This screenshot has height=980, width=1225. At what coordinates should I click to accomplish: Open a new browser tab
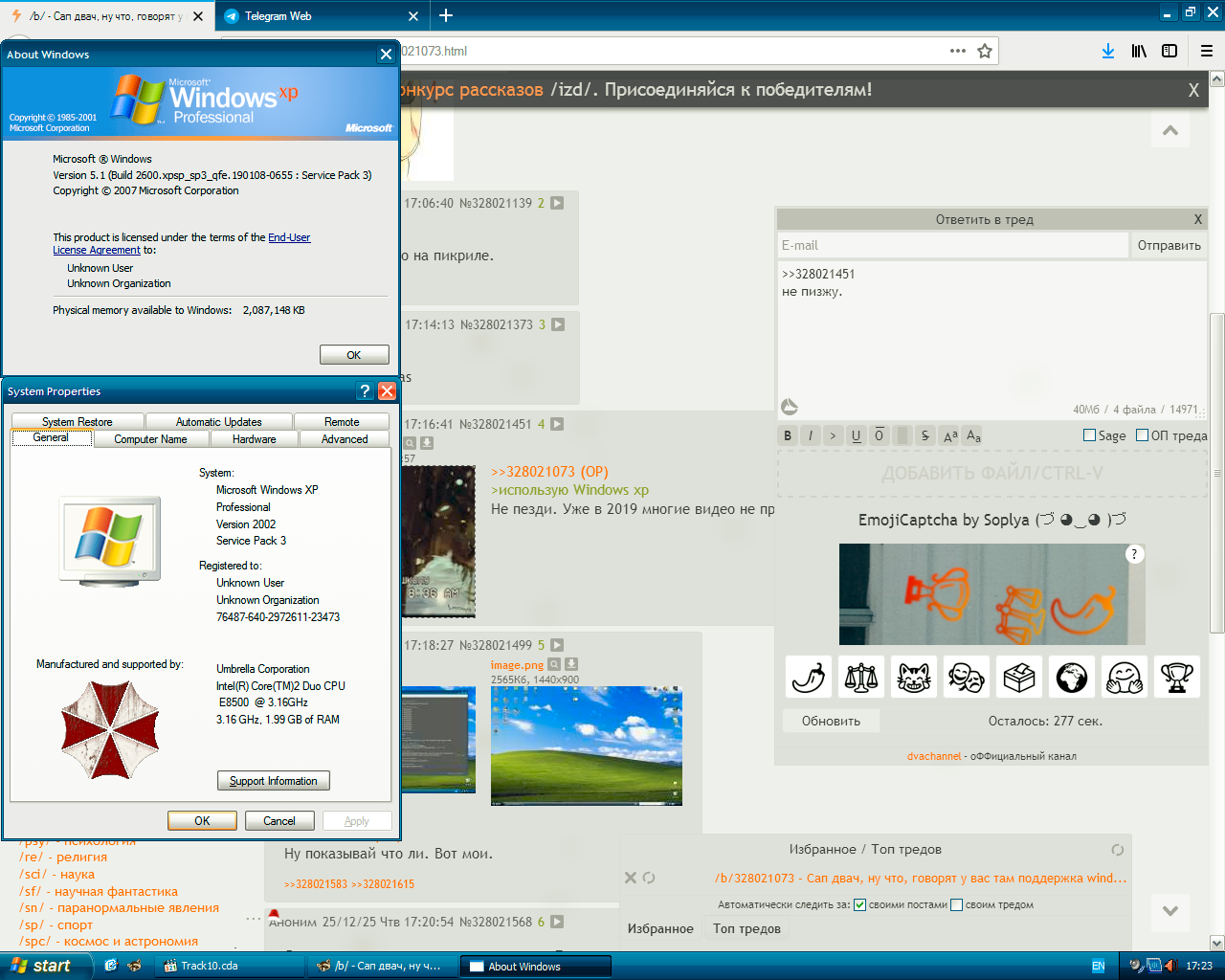(x=446, y=15)
